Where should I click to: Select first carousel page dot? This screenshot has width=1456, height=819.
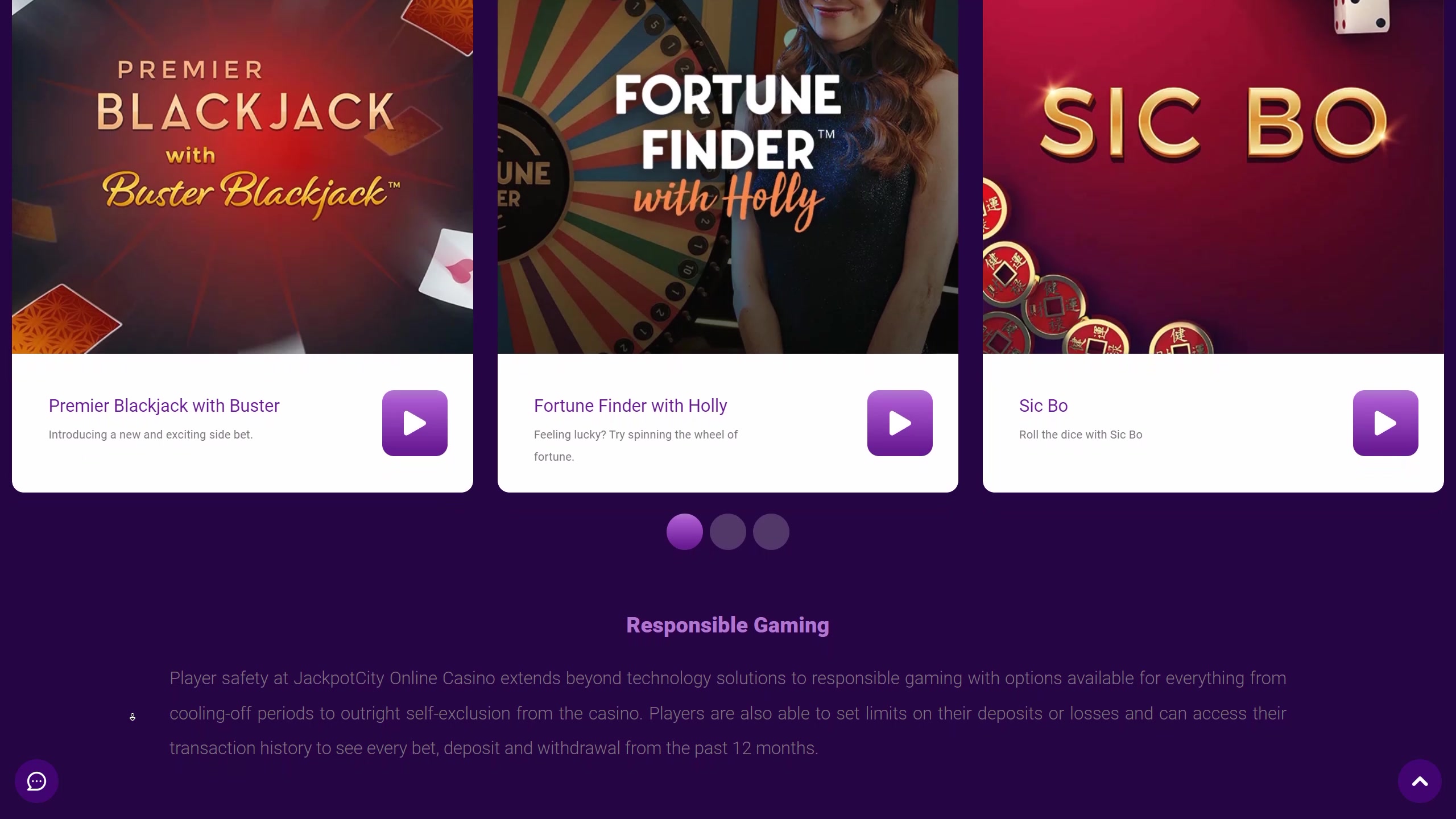pyautogui.click(x=685, y=532)
